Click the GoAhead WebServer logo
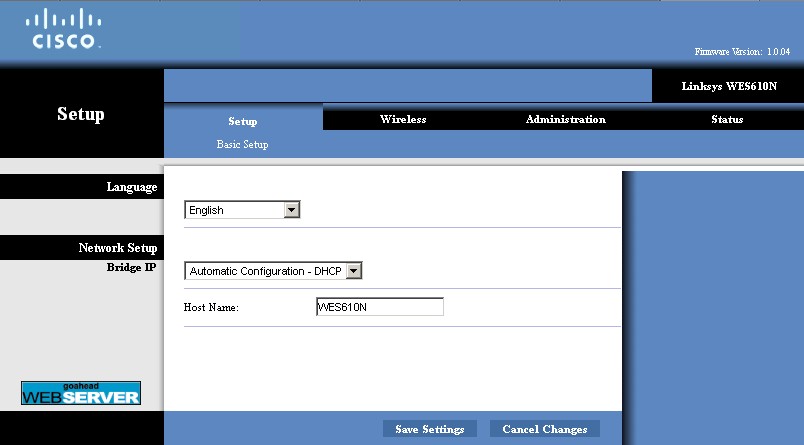Viewport: 804px width, 445px height. click(x=81, y=393)
